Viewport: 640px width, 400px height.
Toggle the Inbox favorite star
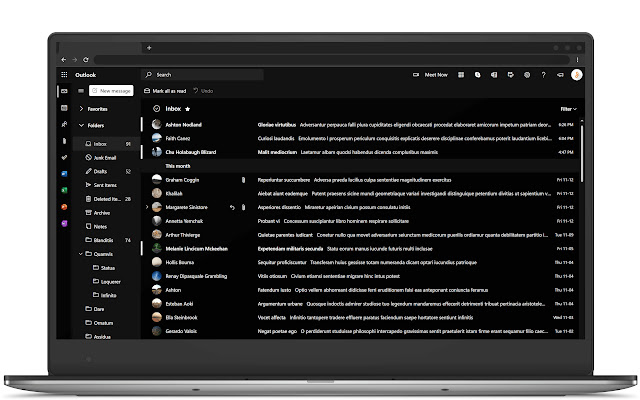[x=187, y=109]
